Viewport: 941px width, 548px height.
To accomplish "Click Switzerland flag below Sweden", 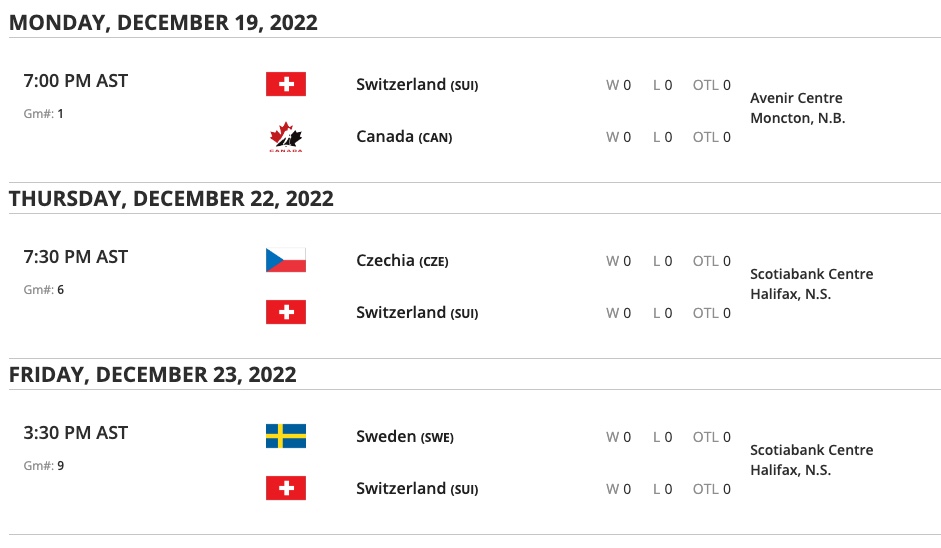I will point(285,488).
